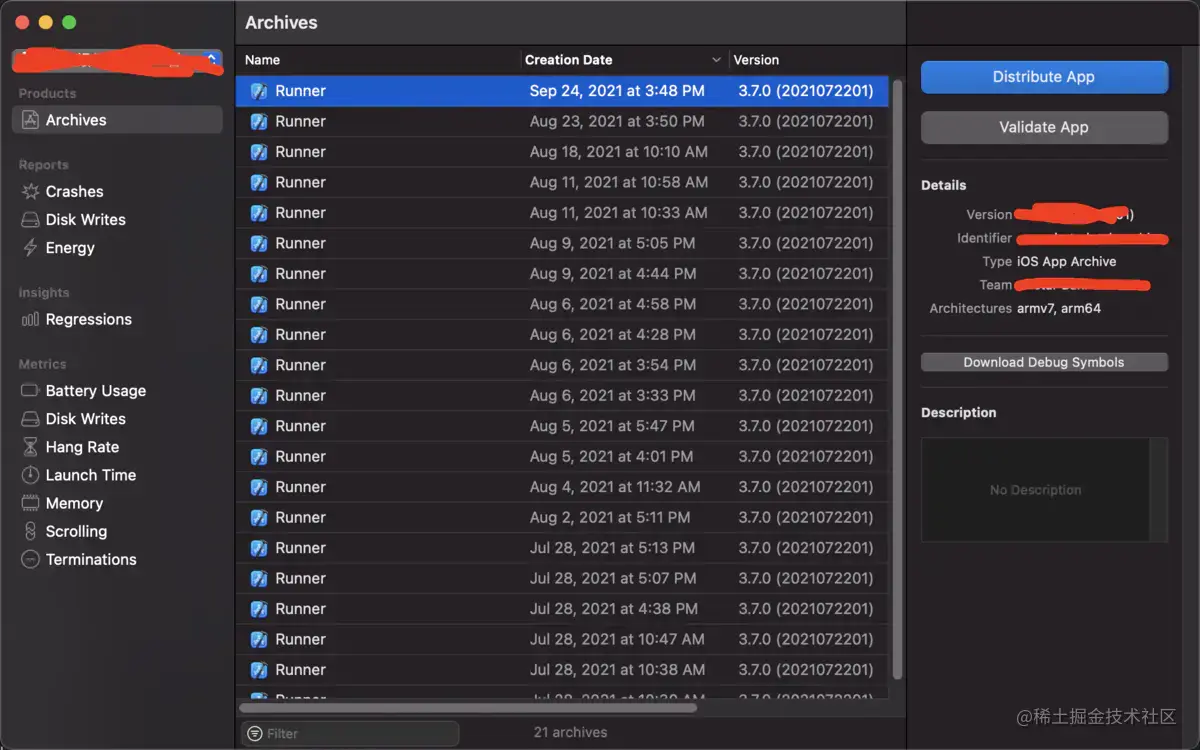Click the Runner app icon for Aug 23, 2021

[x=259, y=121]
